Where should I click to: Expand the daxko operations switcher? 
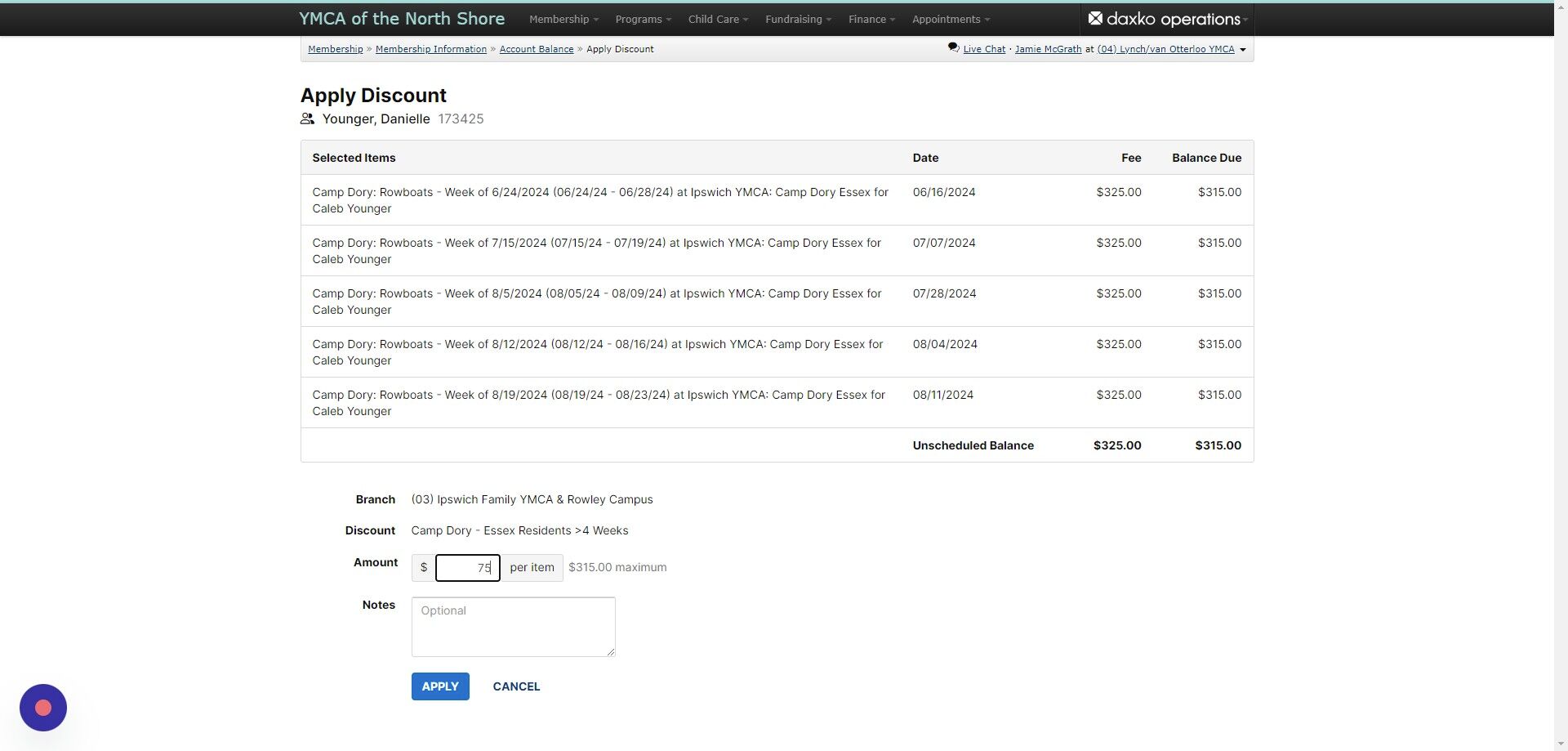[1168, 19]
